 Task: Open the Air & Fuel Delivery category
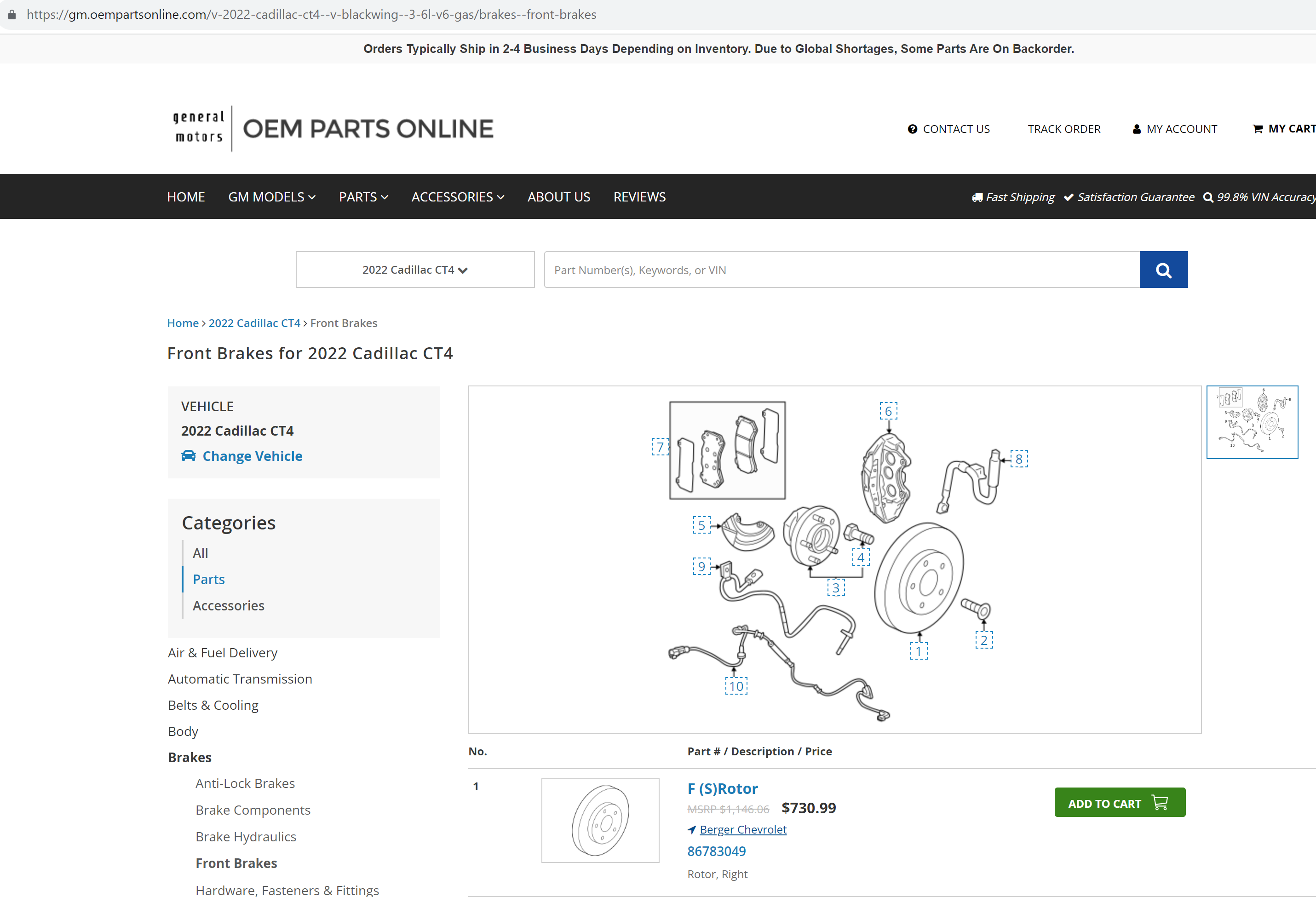(x=223, y=652)
